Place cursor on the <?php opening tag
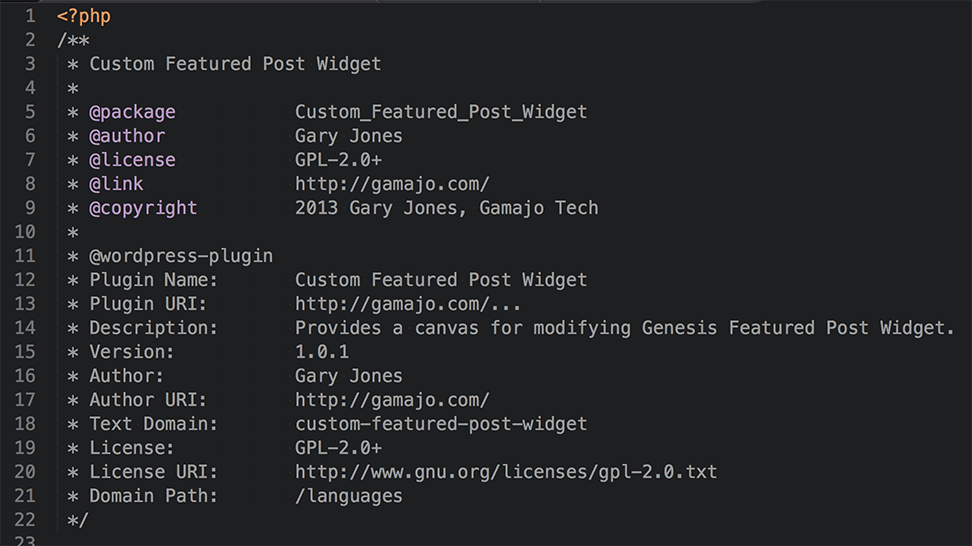This screenshot has width=972, height=546. [84, 16]
